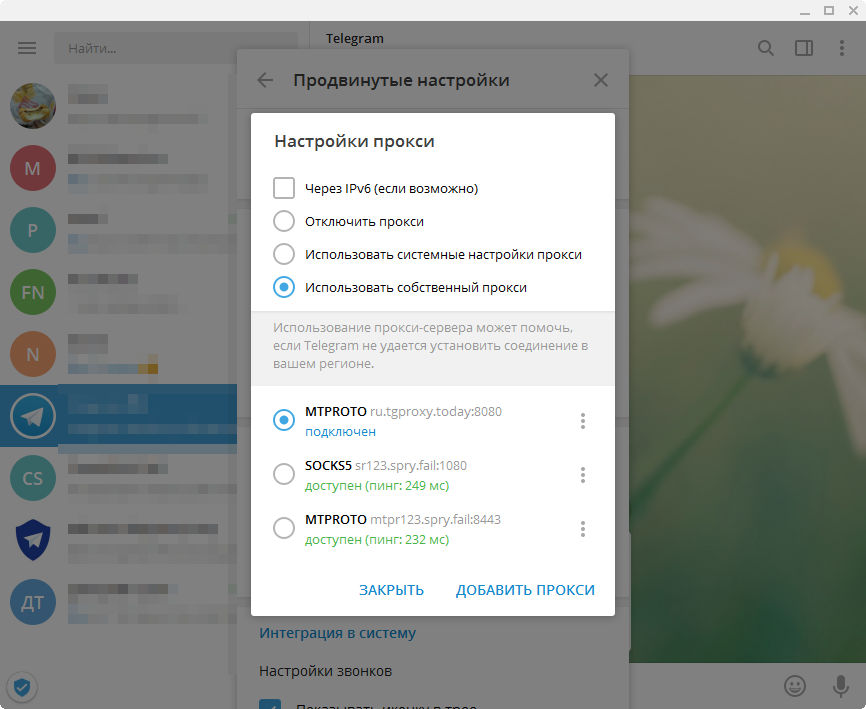
Task: Select system proxy settings radio option
Action: 284,255
